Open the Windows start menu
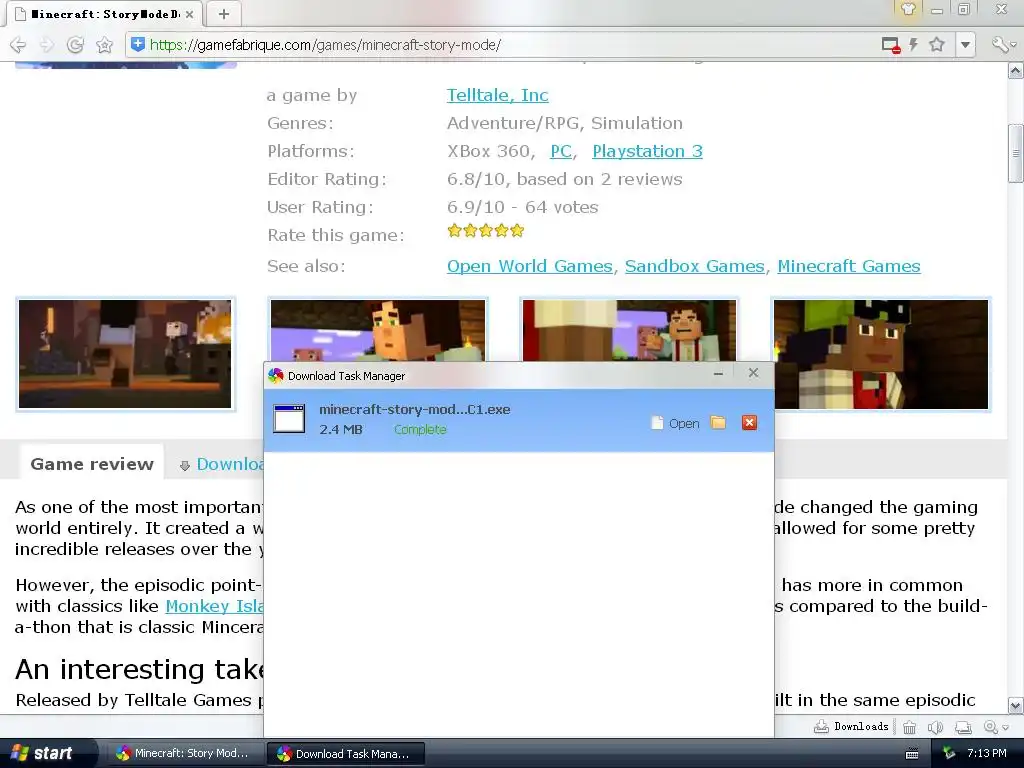The height and width of the screenshot is (768, 1024). 47,753
